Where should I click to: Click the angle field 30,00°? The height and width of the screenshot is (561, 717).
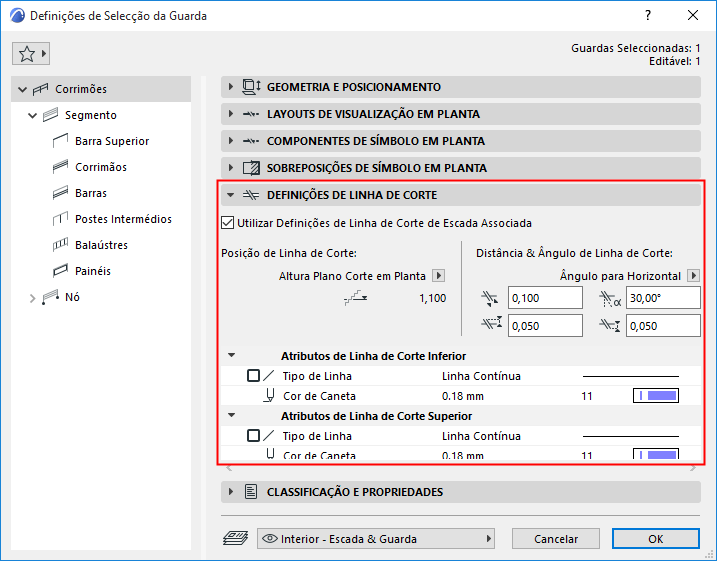pos(663,298)
